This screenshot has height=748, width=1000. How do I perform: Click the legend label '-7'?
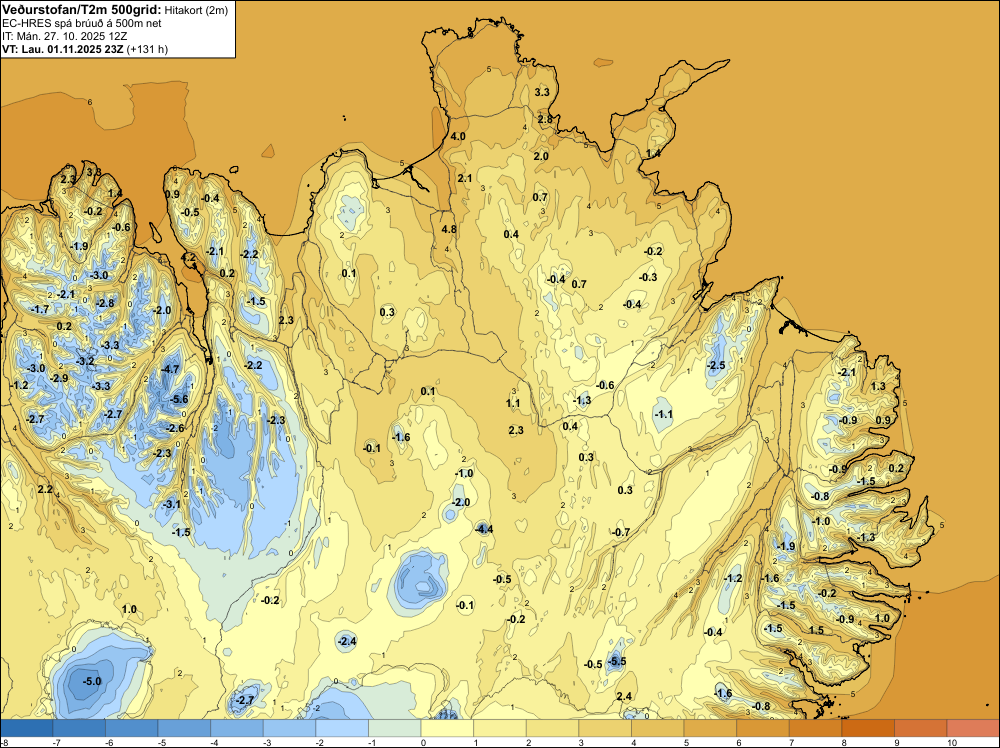click(x=56, y=743)
